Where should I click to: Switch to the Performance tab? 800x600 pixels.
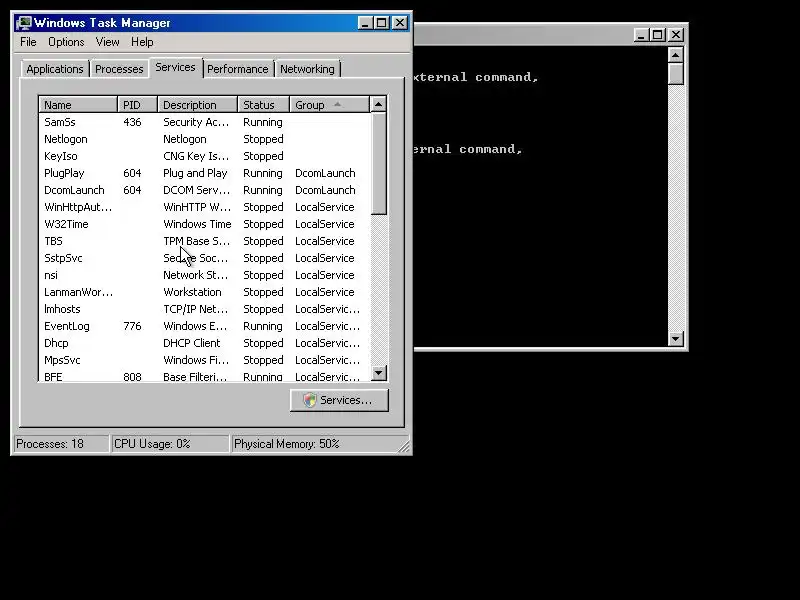[x=237, y=69]
